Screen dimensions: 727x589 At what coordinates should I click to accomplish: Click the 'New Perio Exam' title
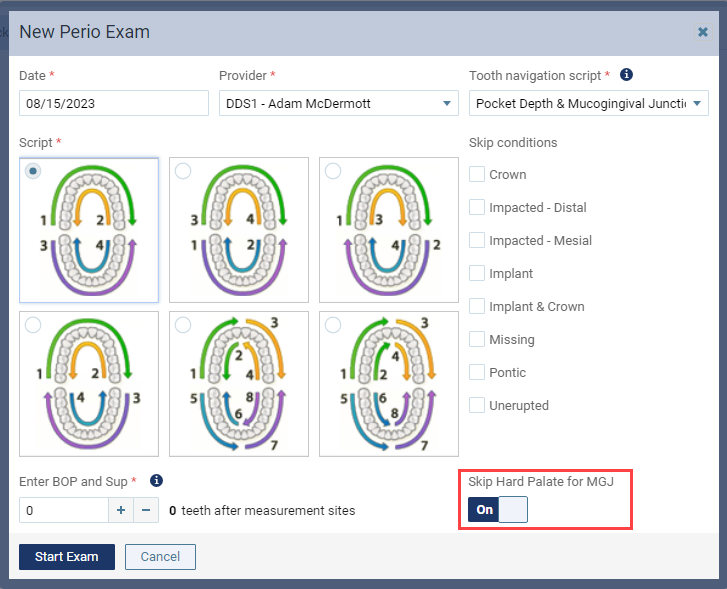[84, 32]
